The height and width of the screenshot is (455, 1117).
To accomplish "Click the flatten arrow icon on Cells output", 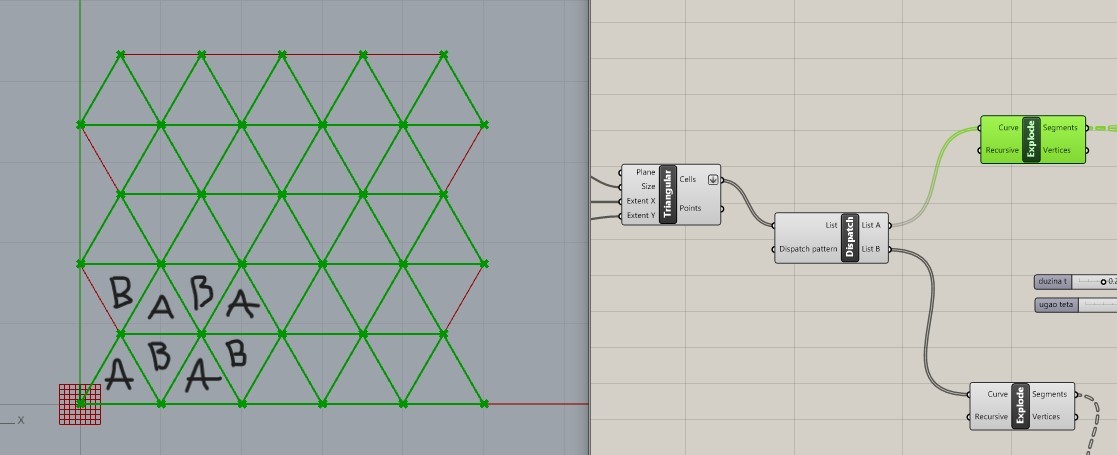I will 712,179.
